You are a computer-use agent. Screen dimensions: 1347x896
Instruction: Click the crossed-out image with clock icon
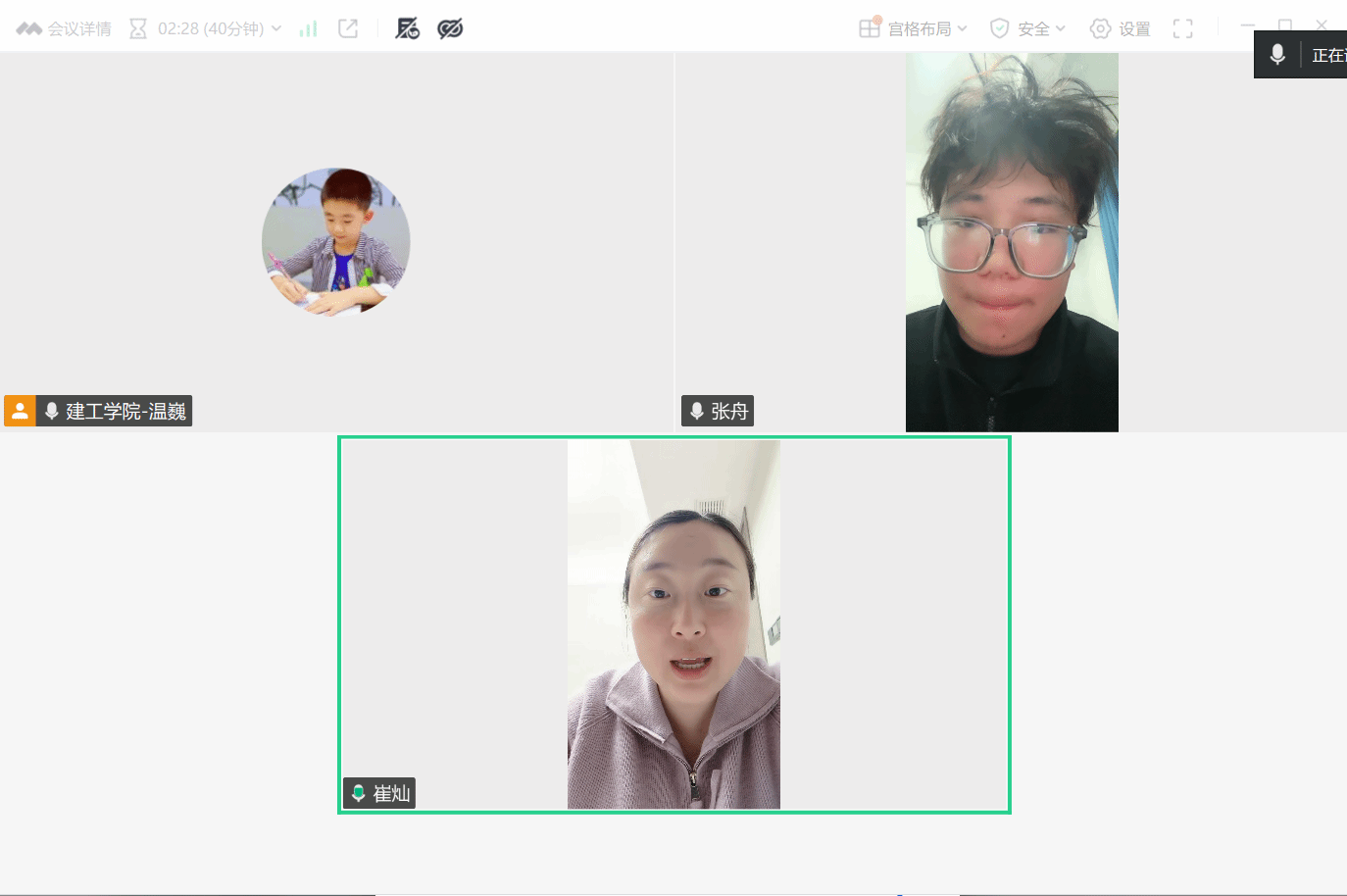click(x=407, y=28)
